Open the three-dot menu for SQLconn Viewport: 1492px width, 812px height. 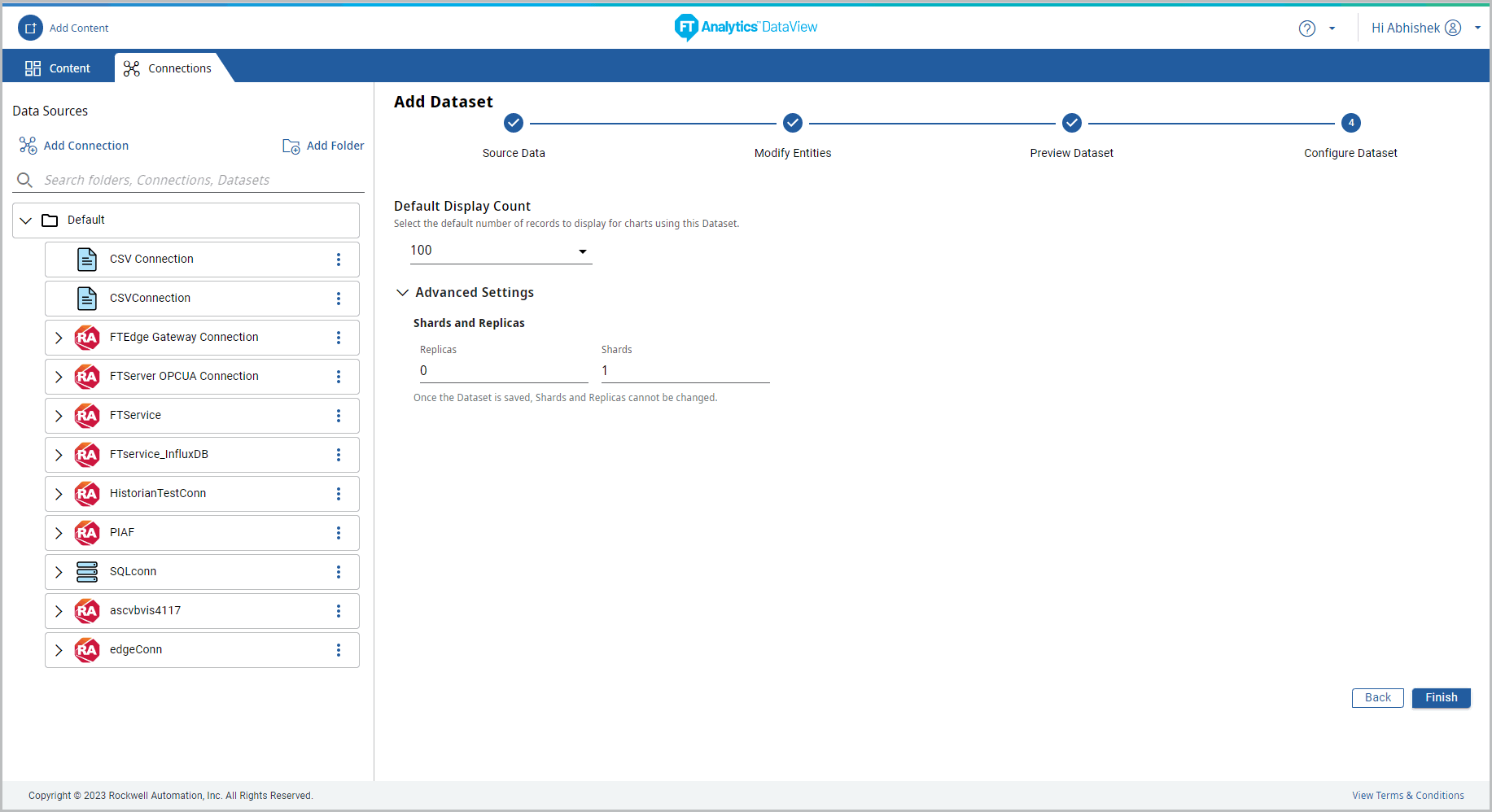coord(339,572)
